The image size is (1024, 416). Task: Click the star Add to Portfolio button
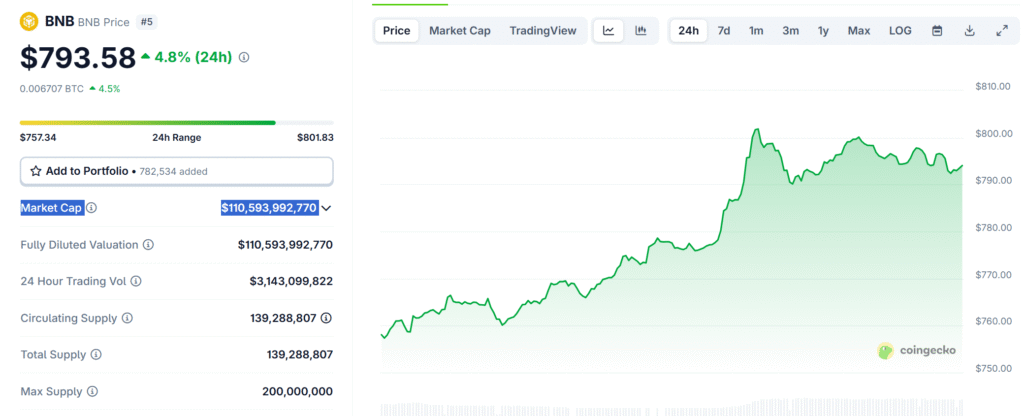click(177, 171)
